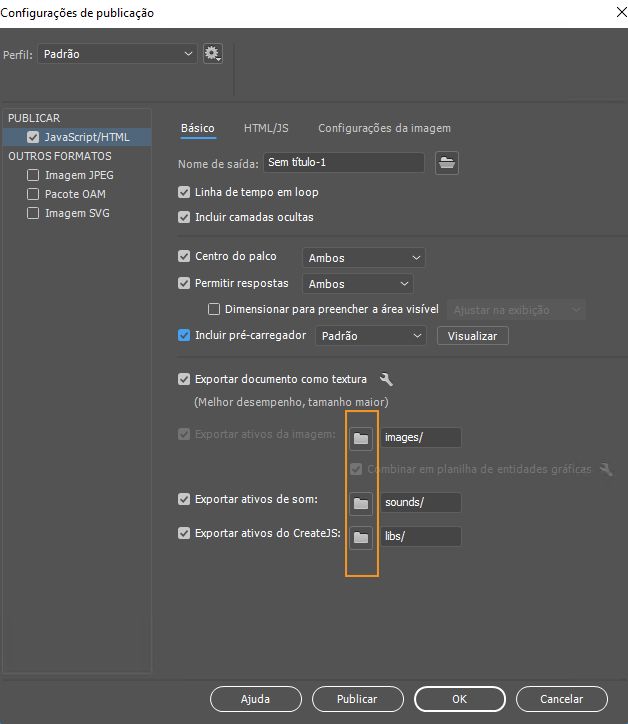Screen dimensions: 628x724
Task: Enable Imagem JPEG format checkbox
Action: click(34, 175)
